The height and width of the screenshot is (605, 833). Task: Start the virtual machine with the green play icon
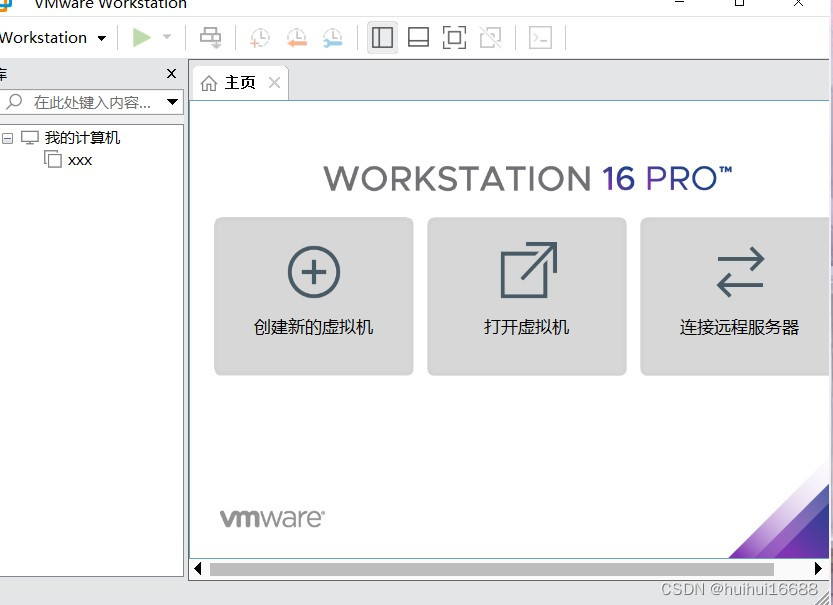point(141,37)
